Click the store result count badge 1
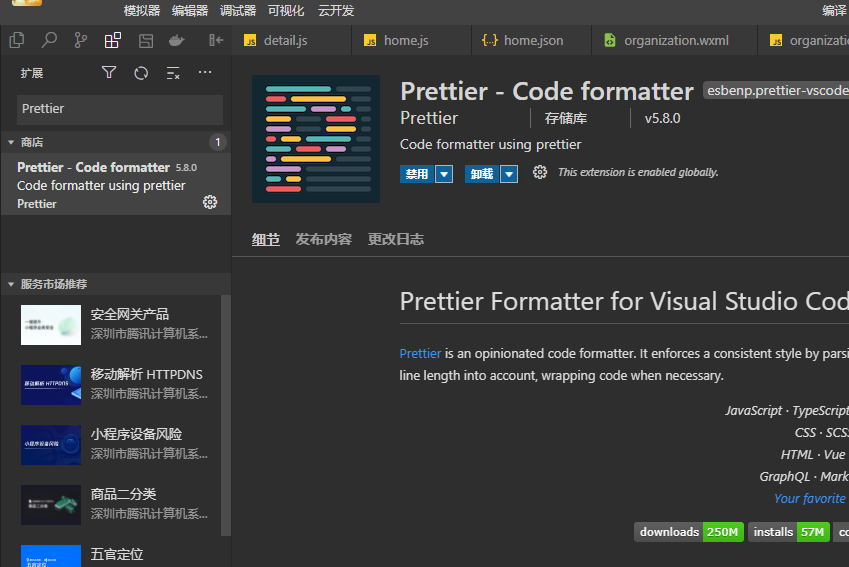 [x=218, y=142]
